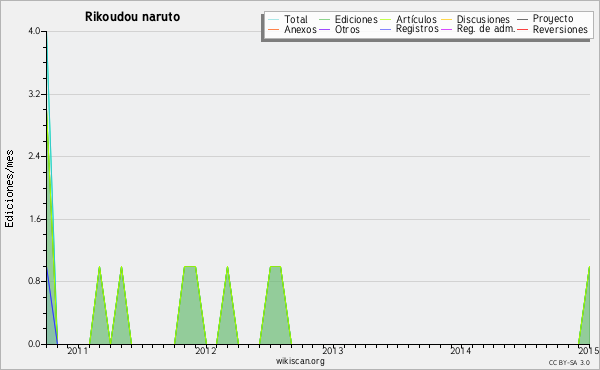The height and width of the screenshot is (370, 600).
Task: Click the cyan Total legend line swatch
Action: click(274, 19)
